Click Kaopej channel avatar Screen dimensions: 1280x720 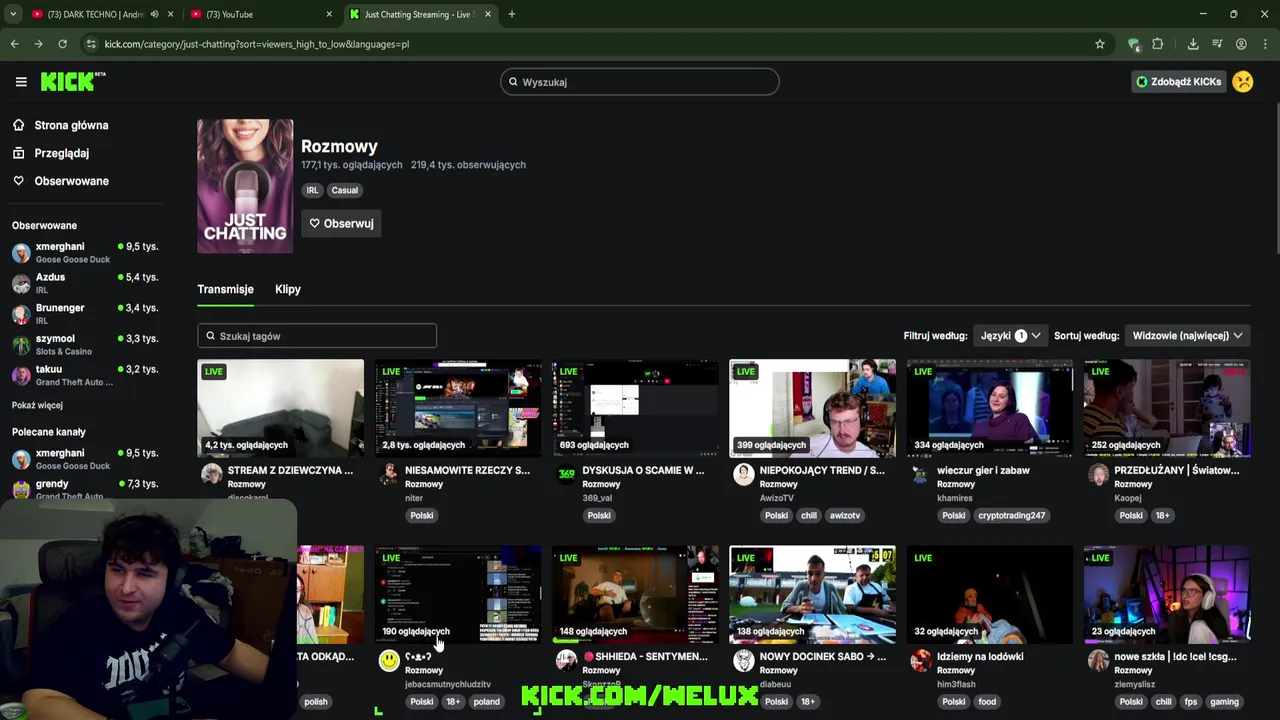tap(1098, 474)
